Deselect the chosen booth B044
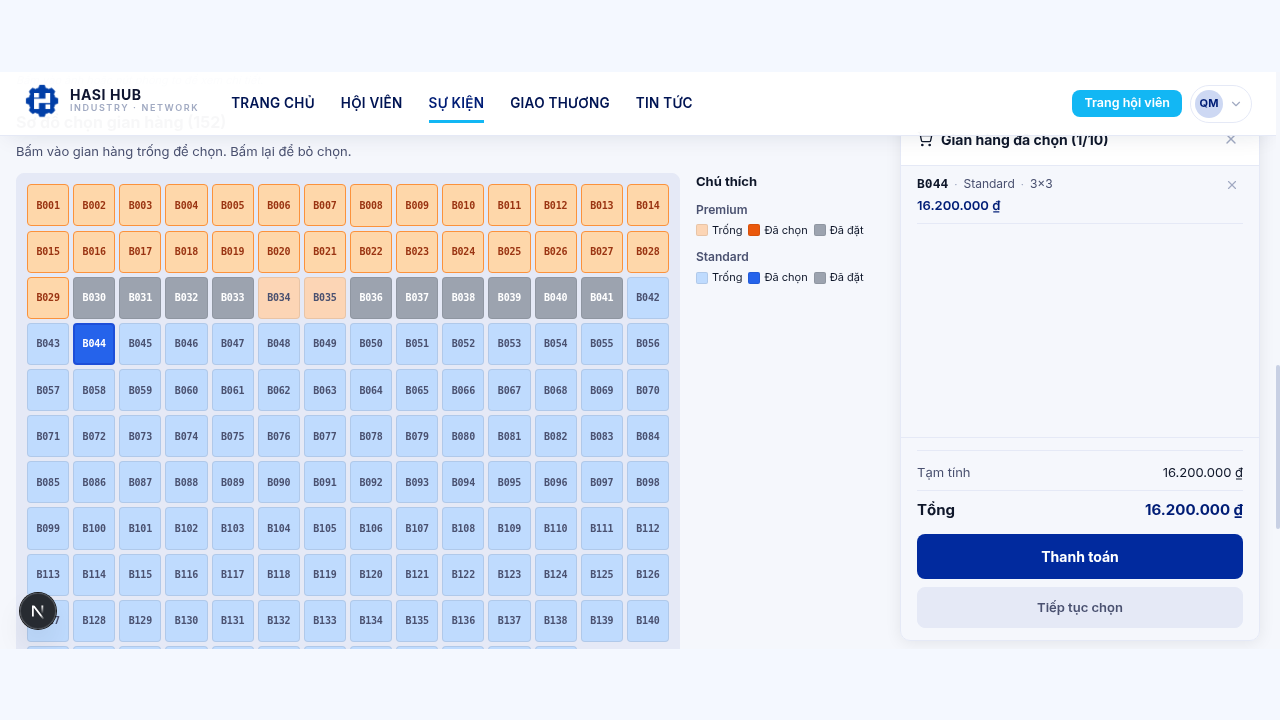 [x=94, y=344]
